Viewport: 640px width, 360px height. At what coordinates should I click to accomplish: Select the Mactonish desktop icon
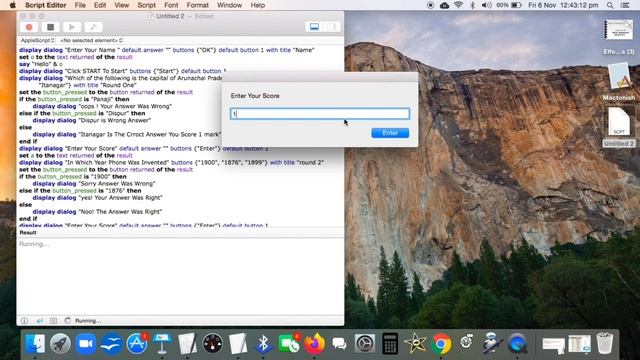click(x=619, y=82)
